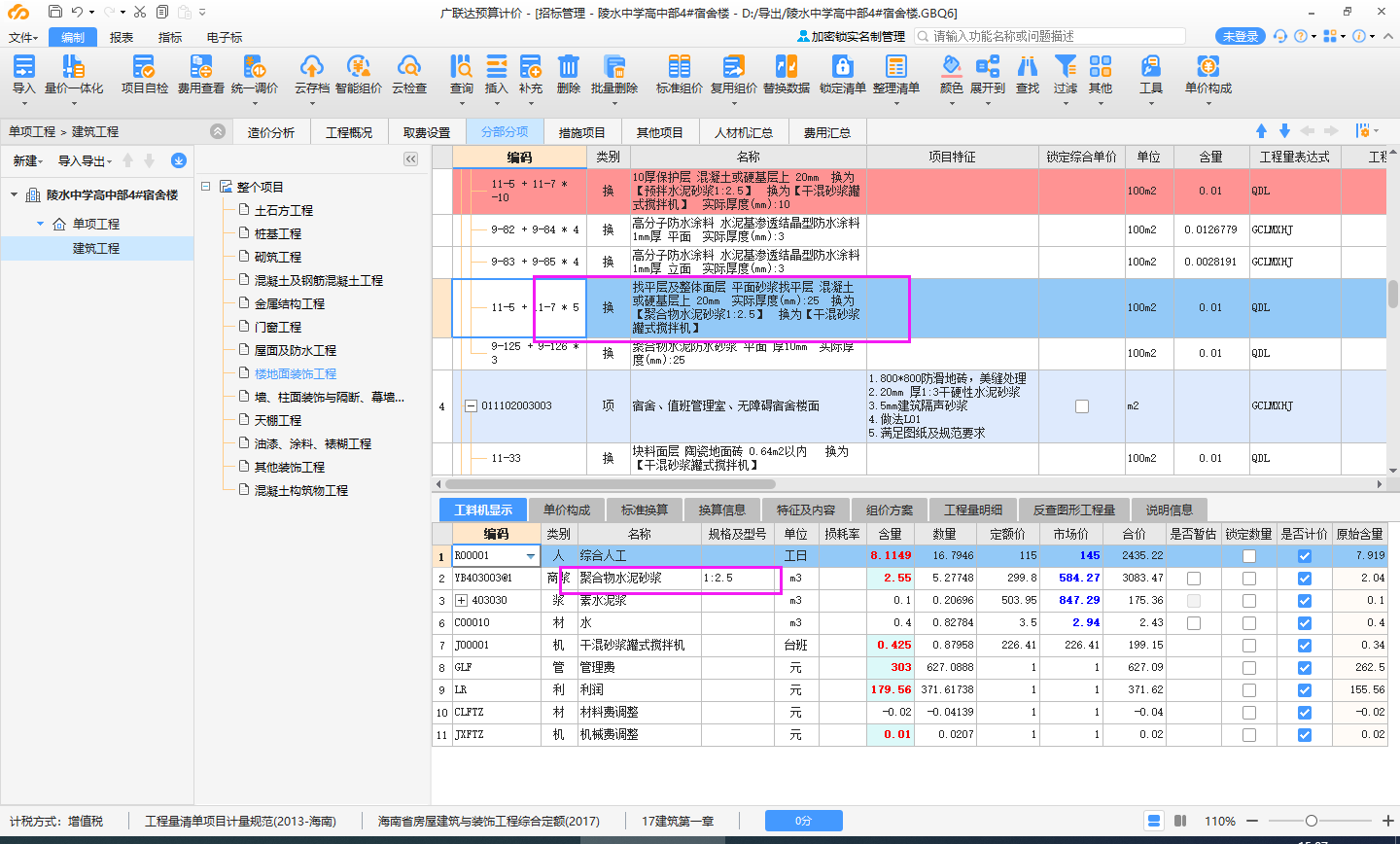This screenshot has width=1400, height=844.
Task: Open the 导入导出 dropdown
Action: (x=85, y=160)
